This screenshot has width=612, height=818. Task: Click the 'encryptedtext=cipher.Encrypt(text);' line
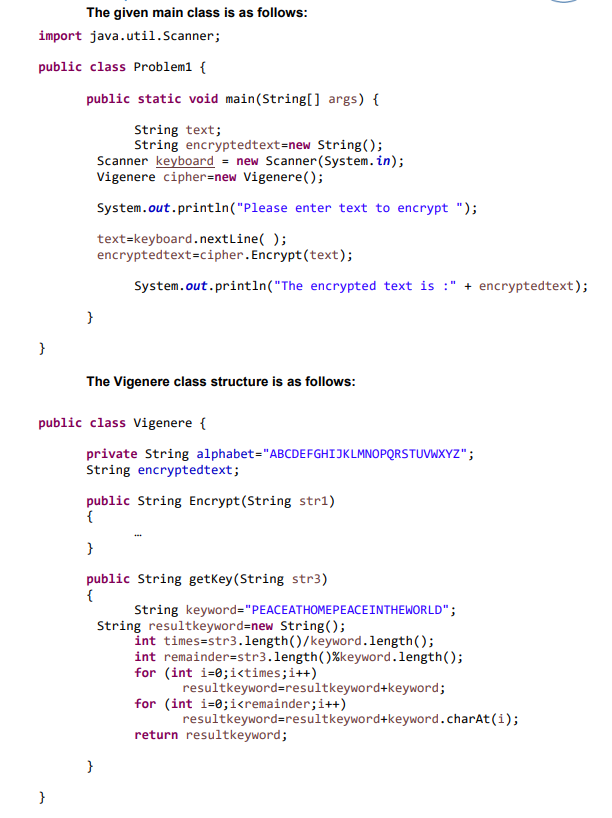(225, 255)
